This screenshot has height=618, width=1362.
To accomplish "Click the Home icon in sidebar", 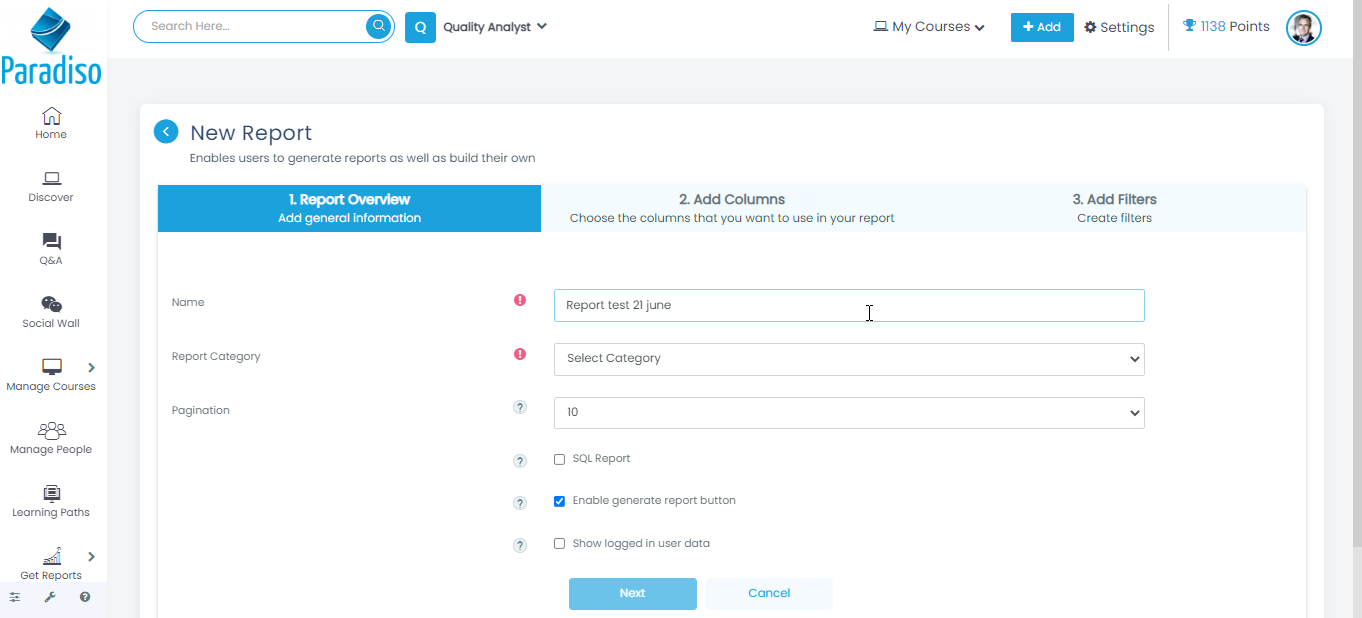I will click(51, 116).
